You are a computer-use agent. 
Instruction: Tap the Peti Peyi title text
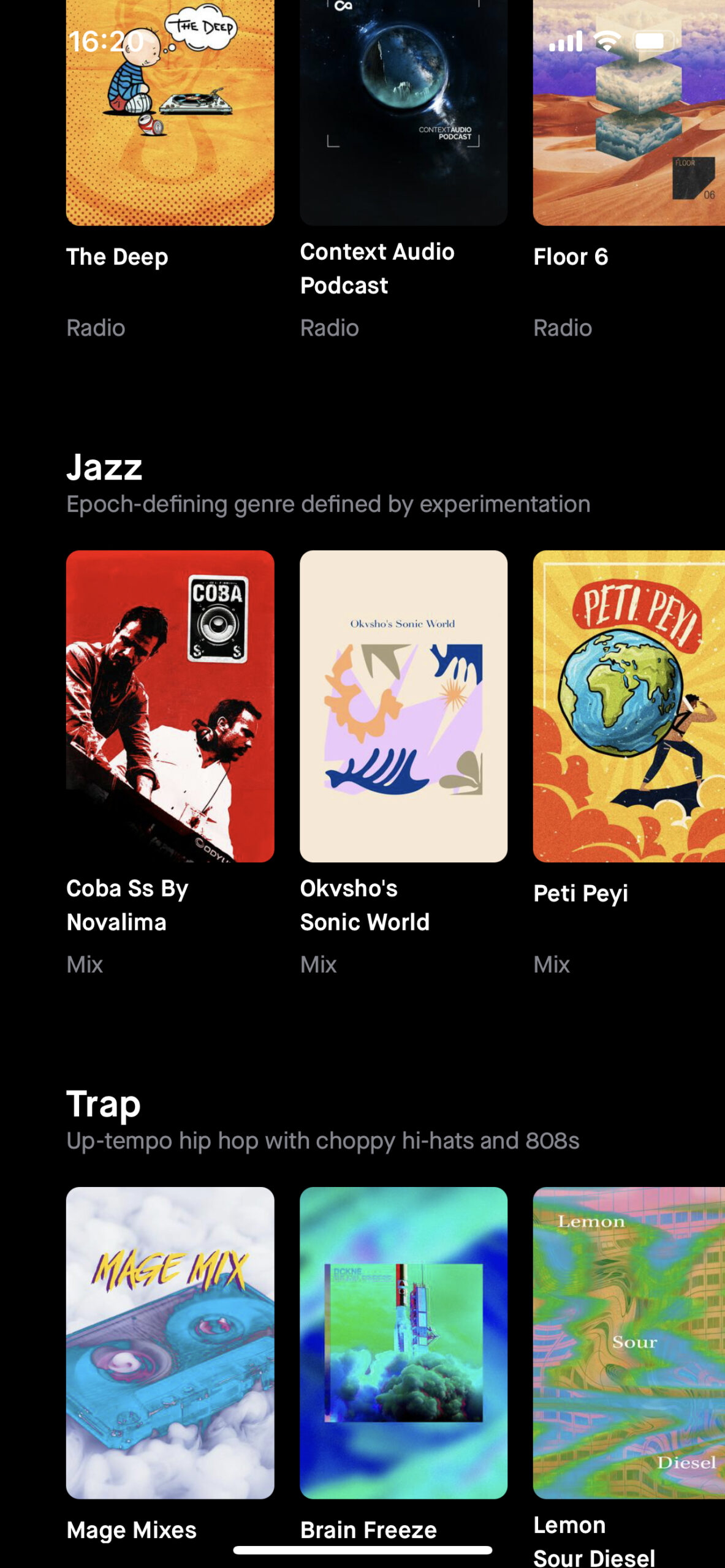click(x=580, y=894)
